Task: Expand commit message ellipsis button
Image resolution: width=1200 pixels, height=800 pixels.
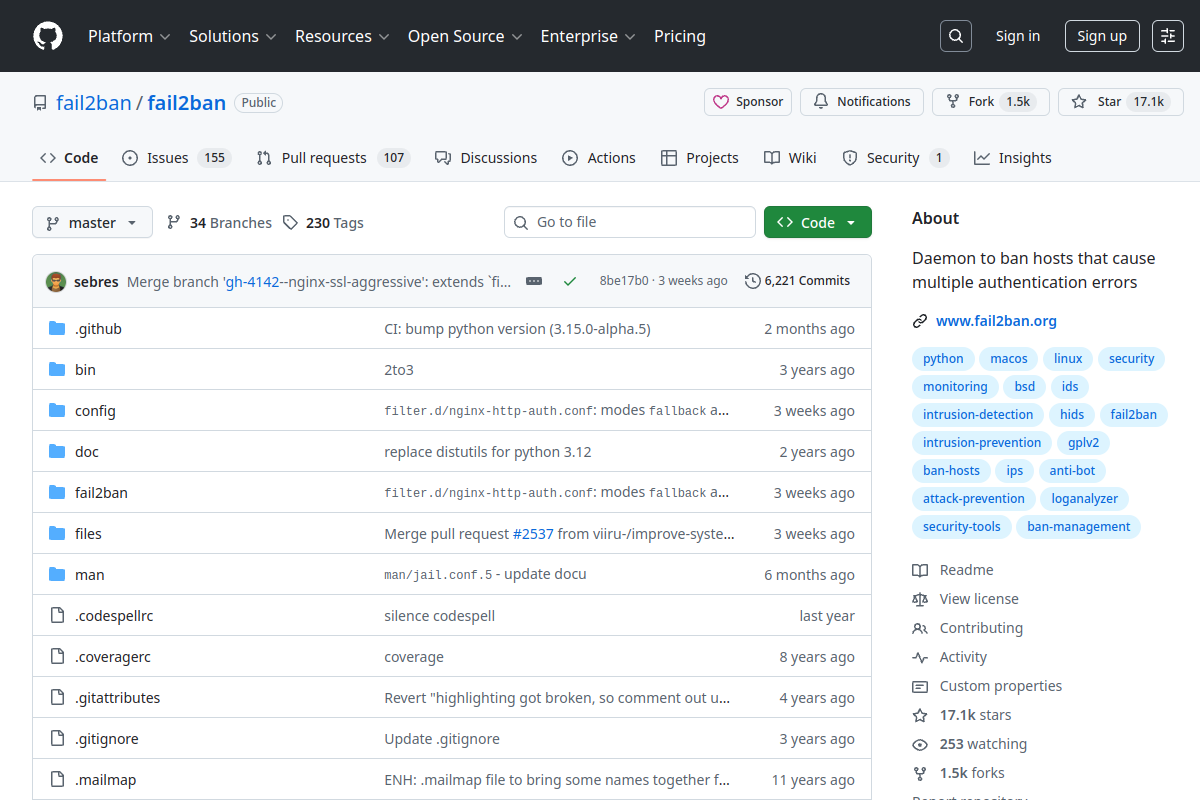Action: pyautogui.click(x=534, y=281)
